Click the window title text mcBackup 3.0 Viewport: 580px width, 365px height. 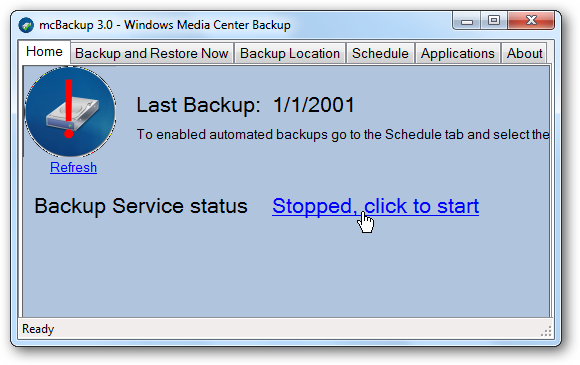coord(76,25)
